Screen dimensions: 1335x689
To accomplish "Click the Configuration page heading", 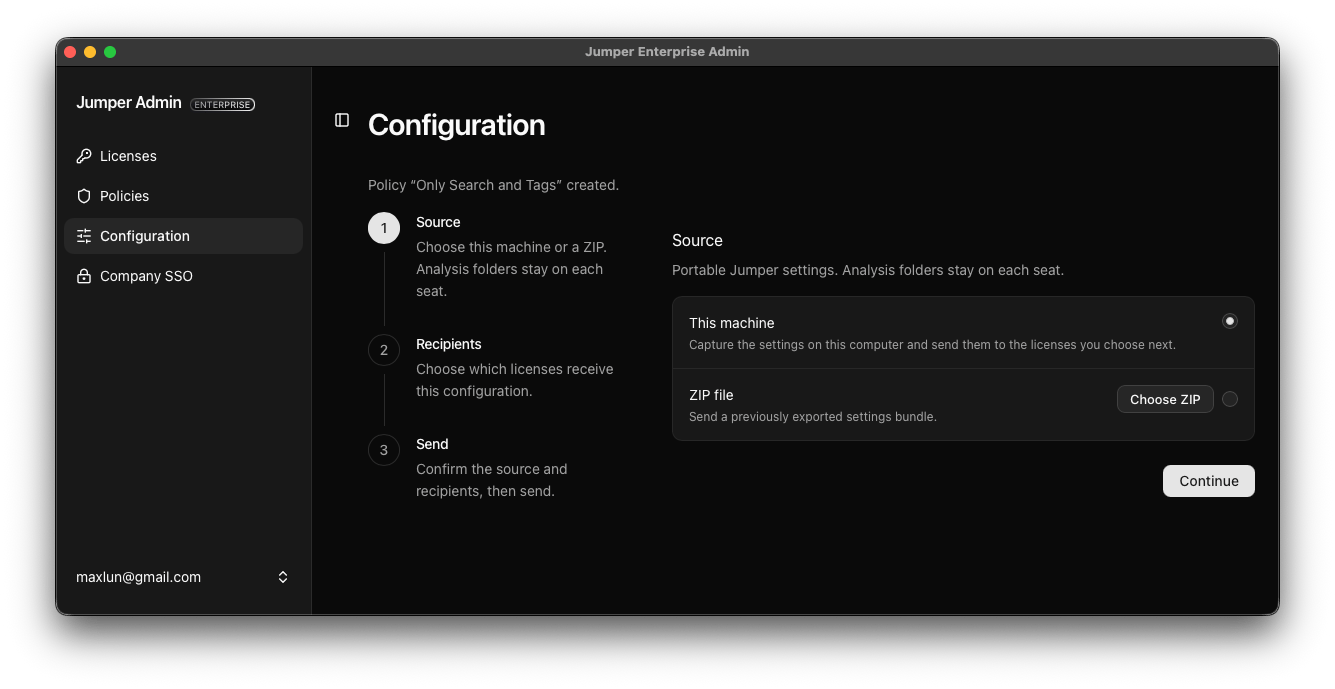I will click(x=457, y=125).
